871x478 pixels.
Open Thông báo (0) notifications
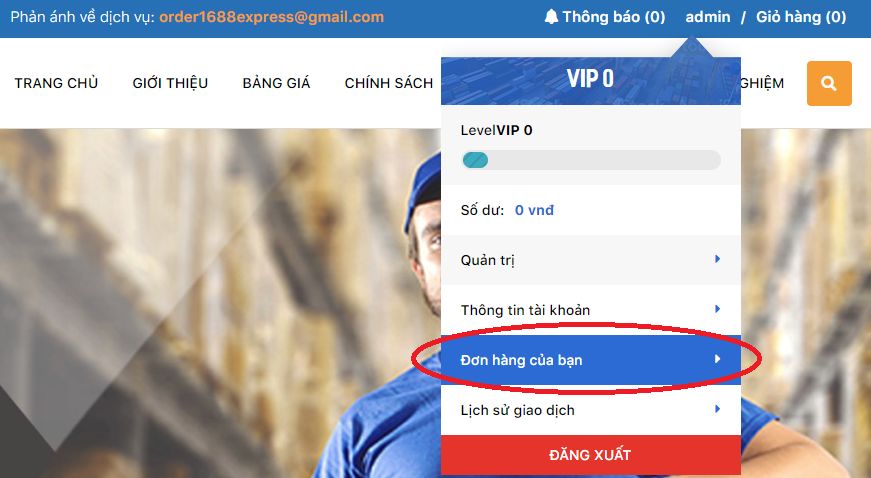coord(613,17)
